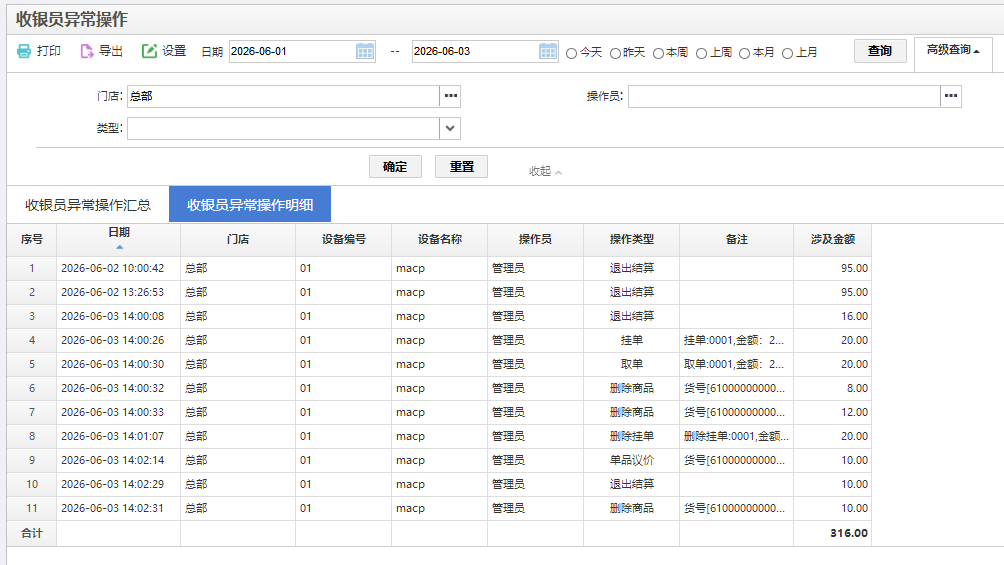Select the 上周 radio button
The image size is (1004, 565).
[x=702, y=53]
